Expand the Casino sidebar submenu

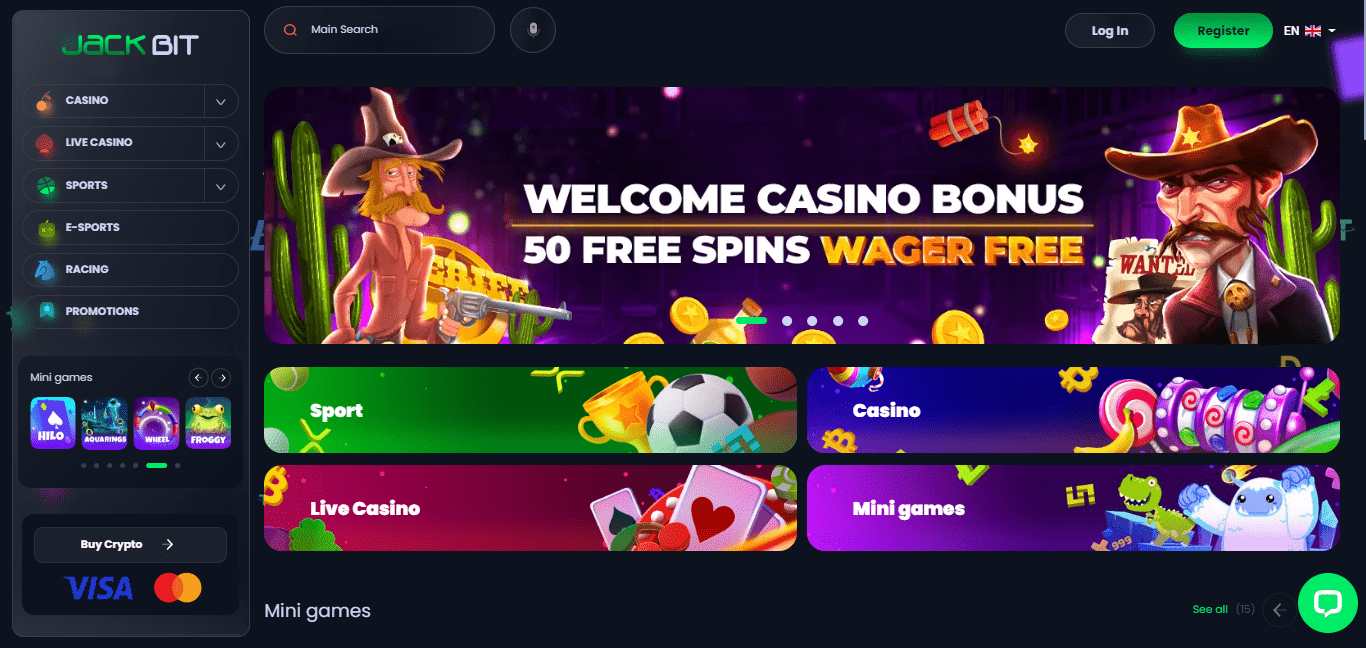click(220, 101)
